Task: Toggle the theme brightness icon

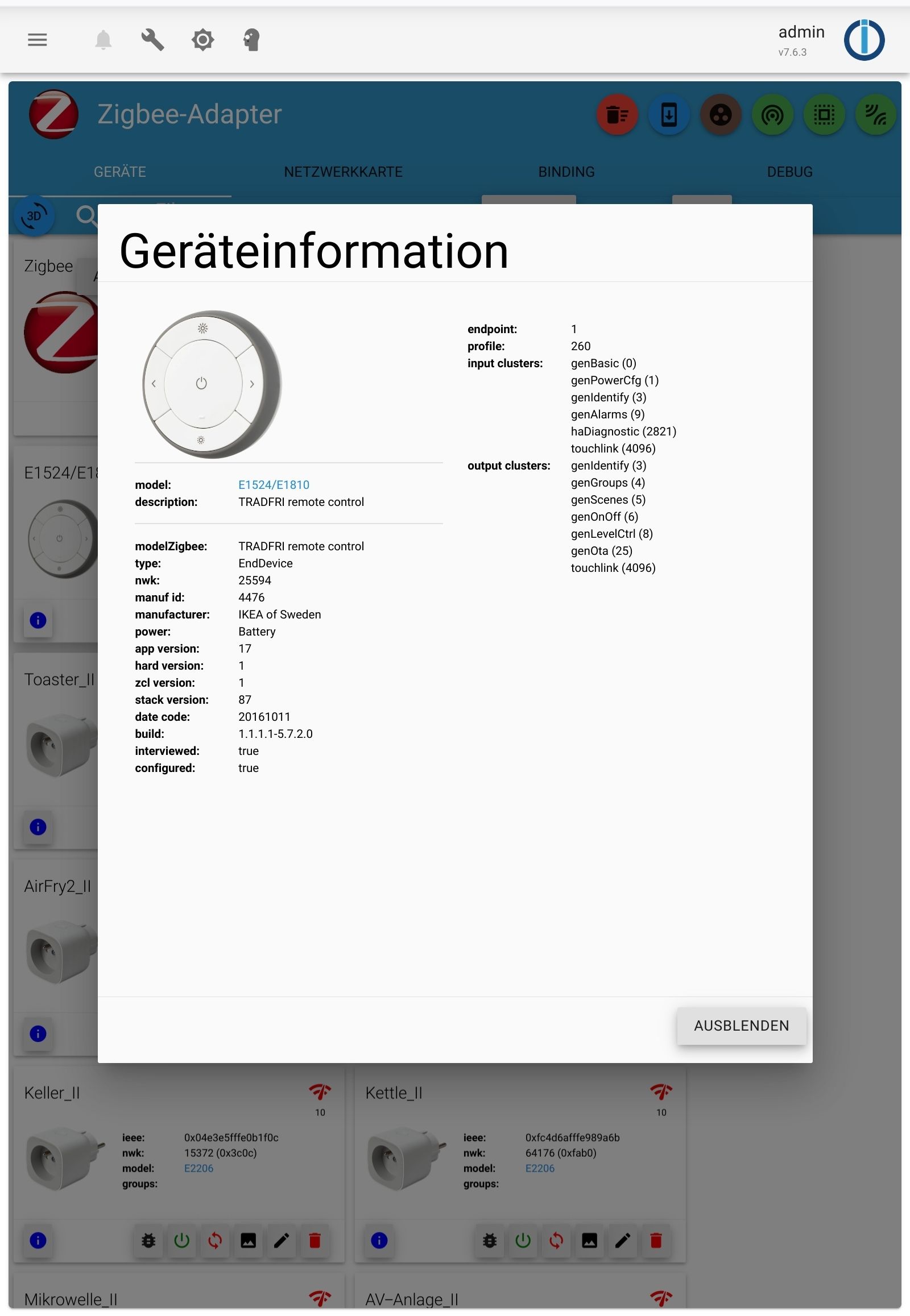Action: (x=203, y=40)
